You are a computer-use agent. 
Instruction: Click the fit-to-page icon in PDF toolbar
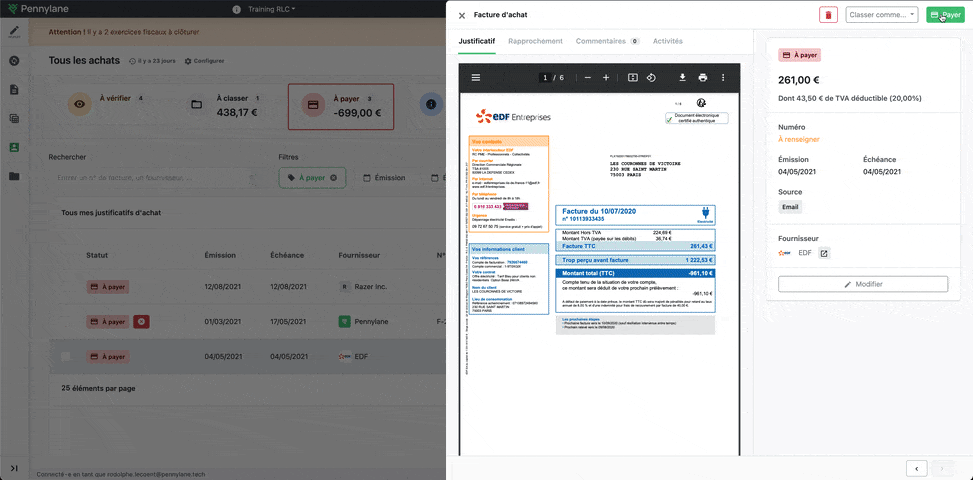632,77
